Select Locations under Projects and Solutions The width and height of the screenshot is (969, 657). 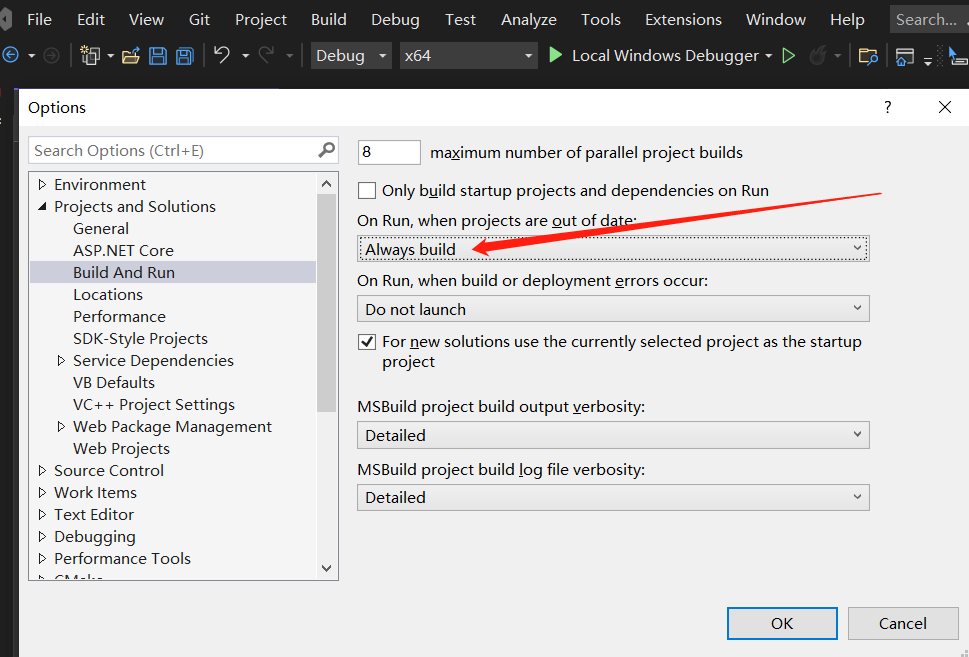click(x=107, y=294)
